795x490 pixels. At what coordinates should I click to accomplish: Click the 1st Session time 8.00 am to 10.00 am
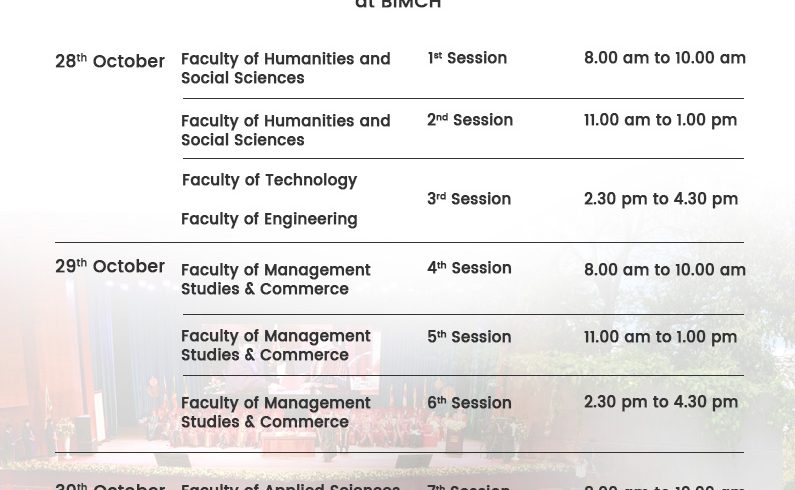[x=665, y=58]
